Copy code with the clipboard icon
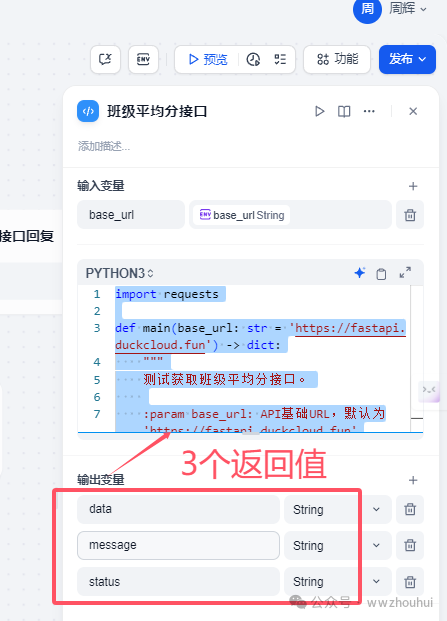The height and width of the screenshot is (621, 447). (381, 274)
